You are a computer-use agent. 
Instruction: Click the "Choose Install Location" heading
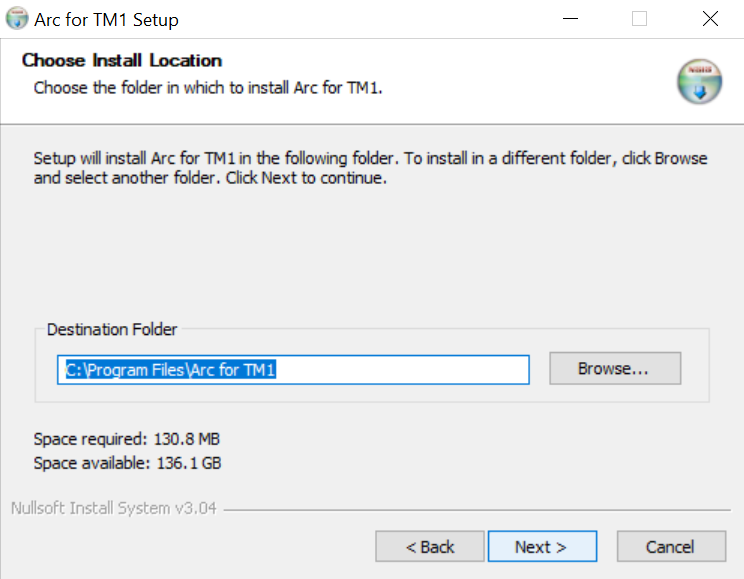pyautogui.click(x=122, y=60)
